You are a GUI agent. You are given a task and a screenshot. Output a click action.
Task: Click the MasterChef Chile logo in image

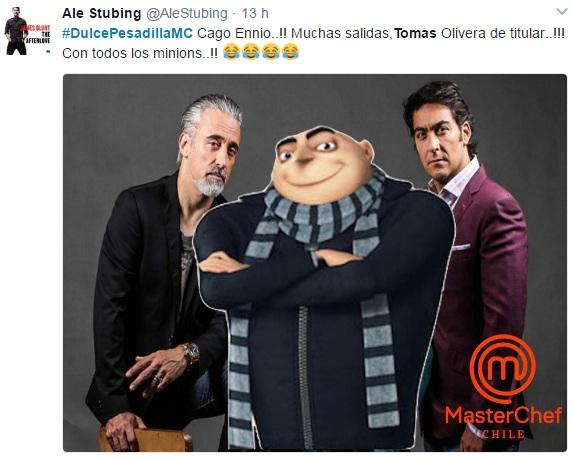tap(503, 386)
